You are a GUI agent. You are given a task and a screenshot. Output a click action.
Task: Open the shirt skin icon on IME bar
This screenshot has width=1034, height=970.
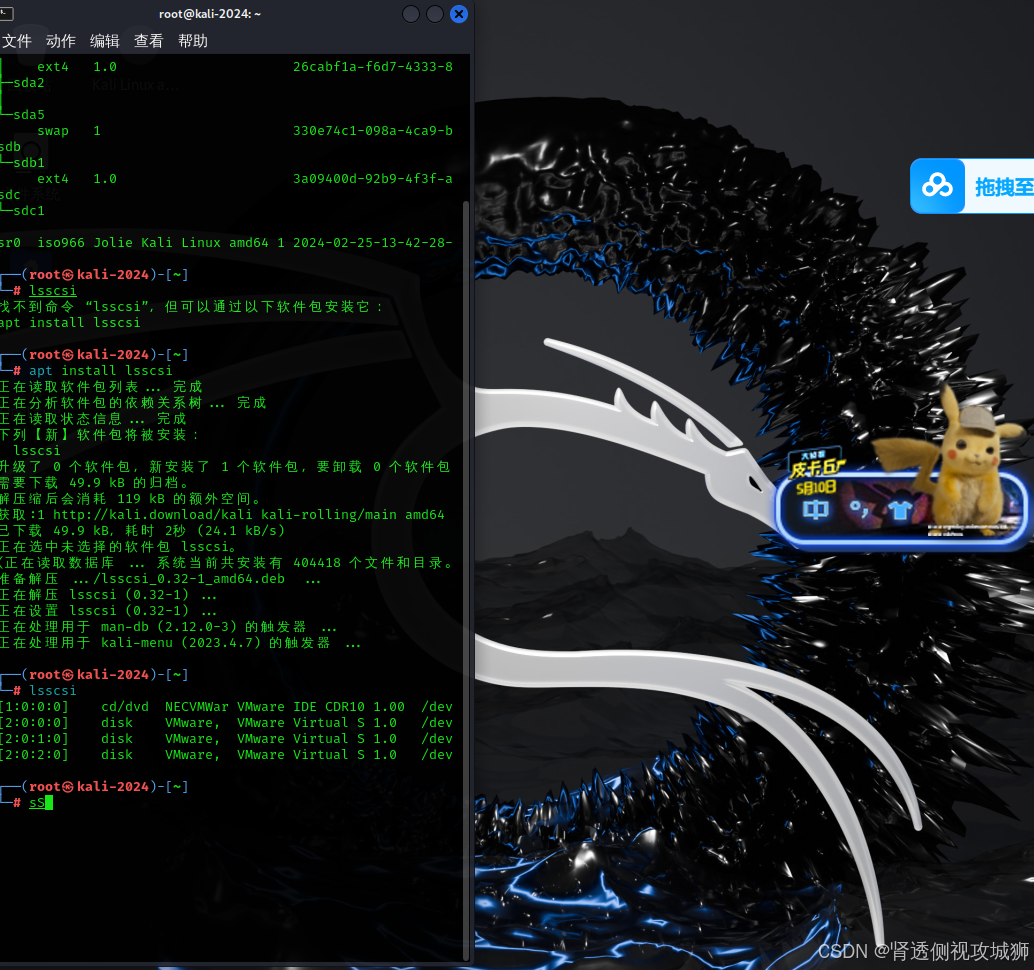tap(899, 510)
